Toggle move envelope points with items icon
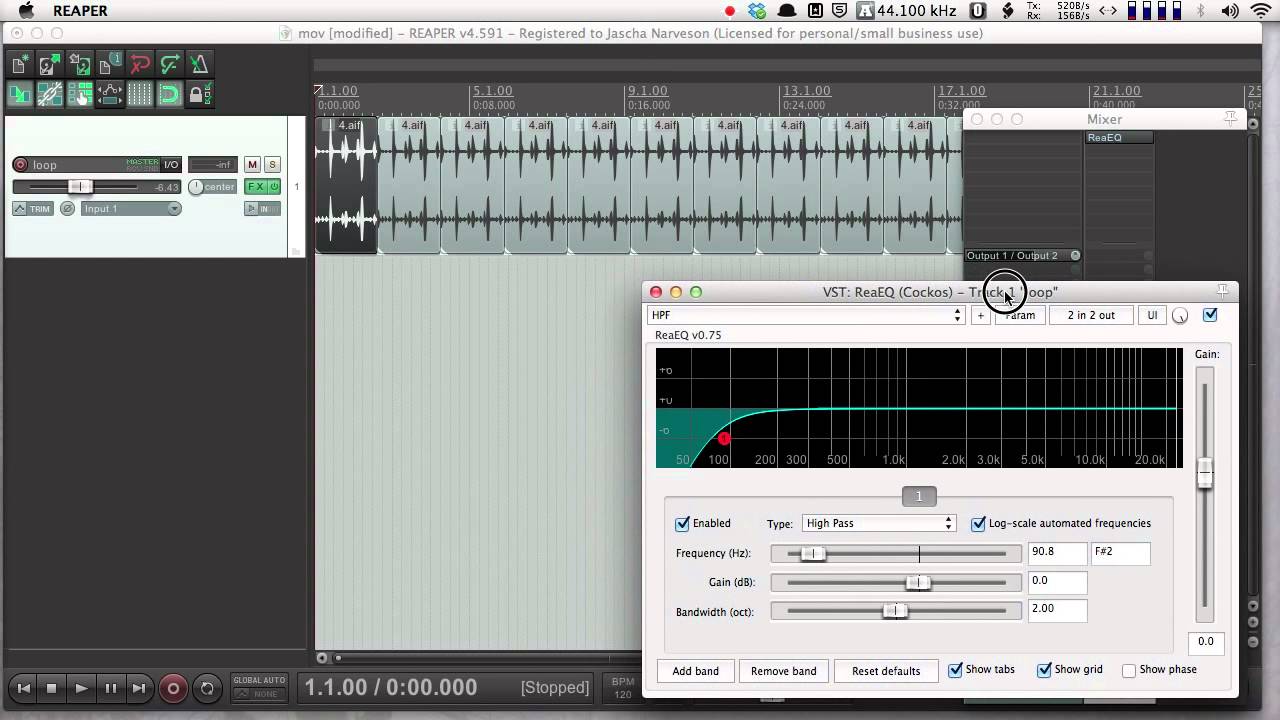Viewport: 1280px width, 720px height. [109, 95]
